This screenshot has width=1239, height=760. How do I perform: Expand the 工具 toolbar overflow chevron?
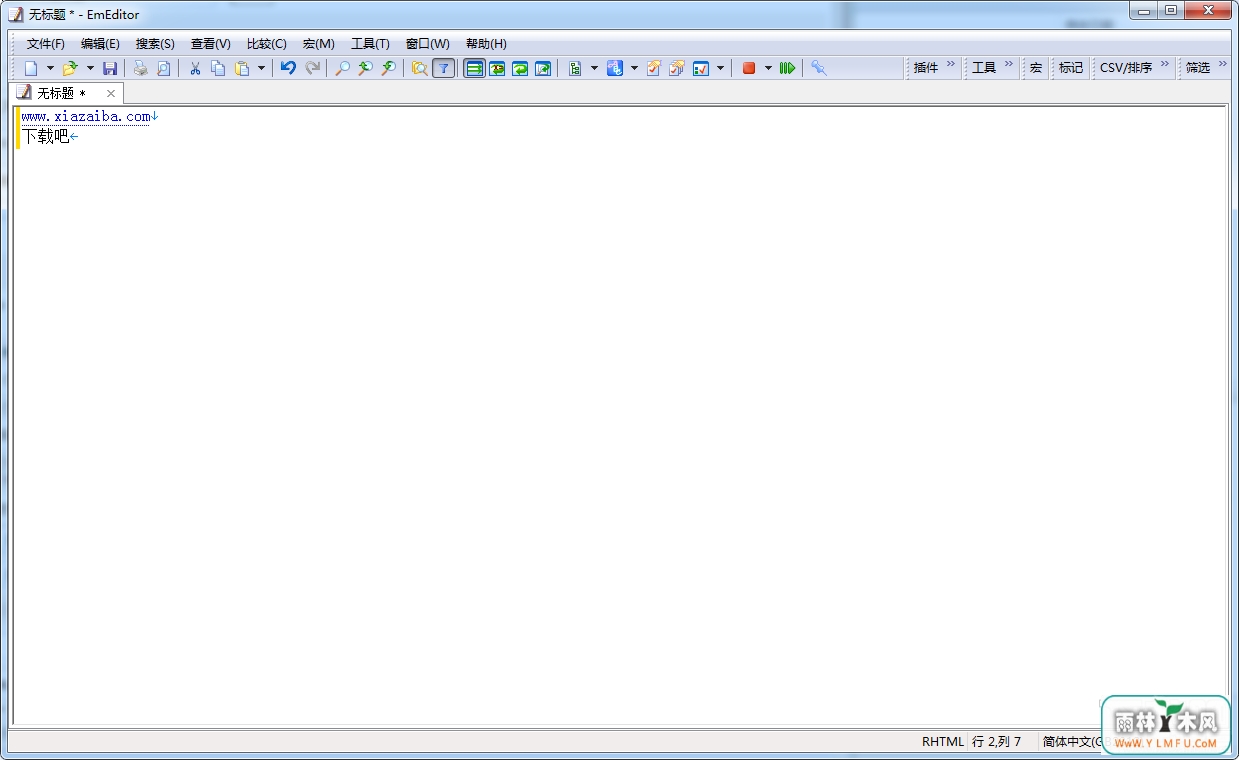pyautogui.click(x=1009, y=64)
